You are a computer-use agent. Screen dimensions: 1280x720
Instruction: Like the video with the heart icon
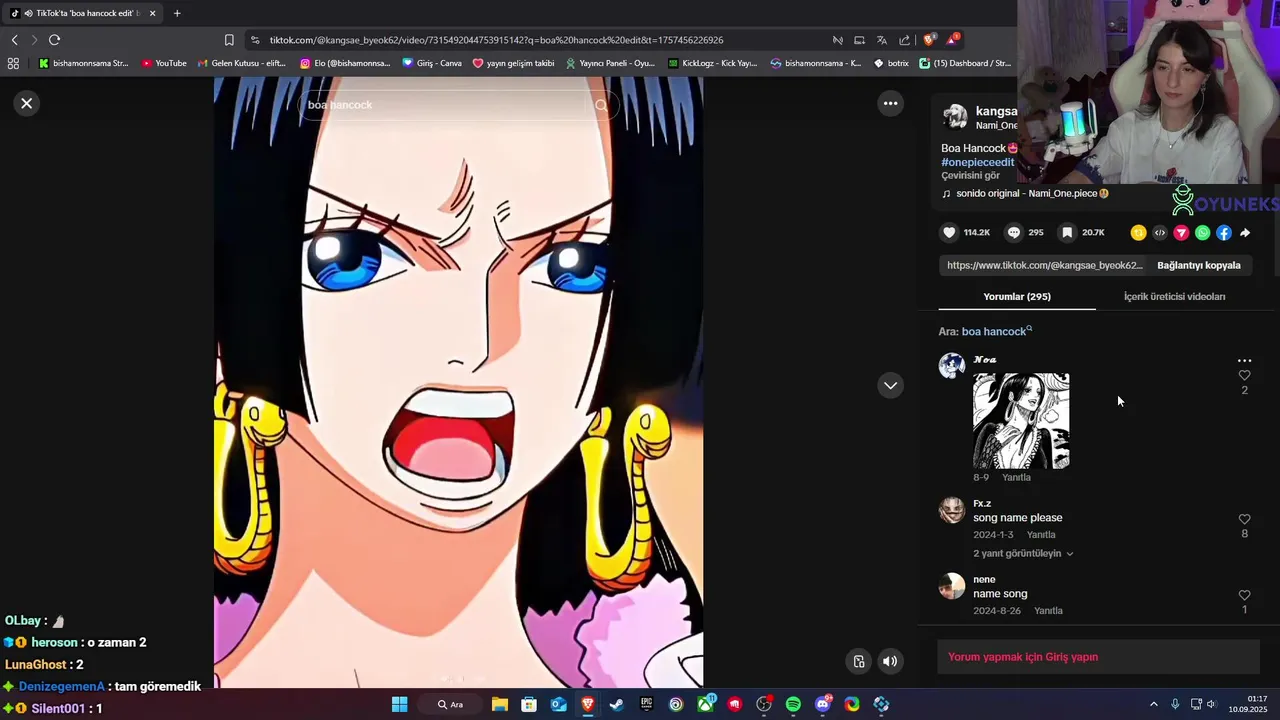949,232
